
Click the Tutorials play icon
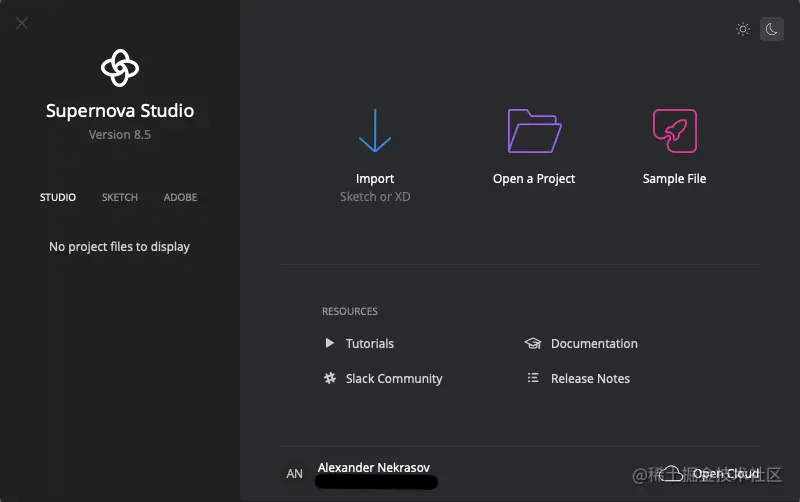pos(330,343)
